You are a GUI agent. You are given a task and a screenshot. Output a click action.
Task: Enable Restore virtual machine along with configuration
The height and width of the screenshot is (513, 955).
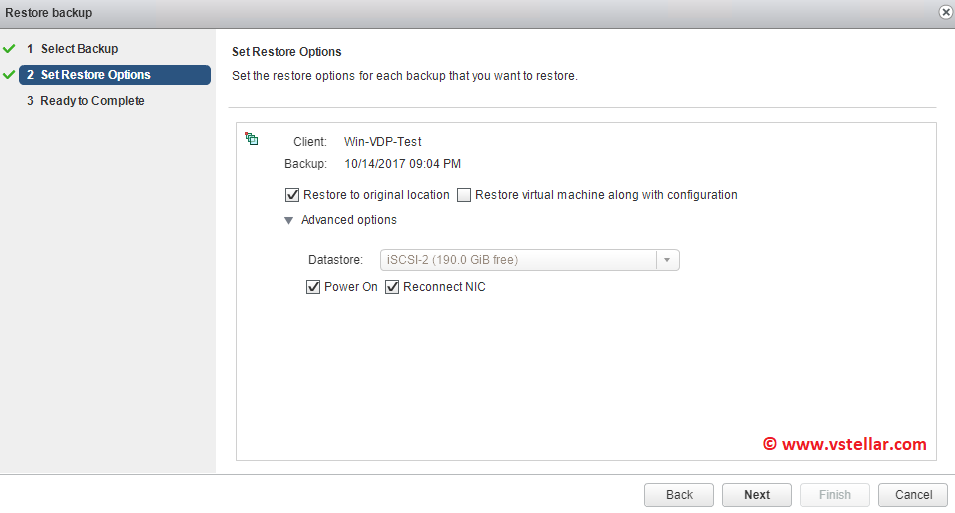tap(464, 195)
